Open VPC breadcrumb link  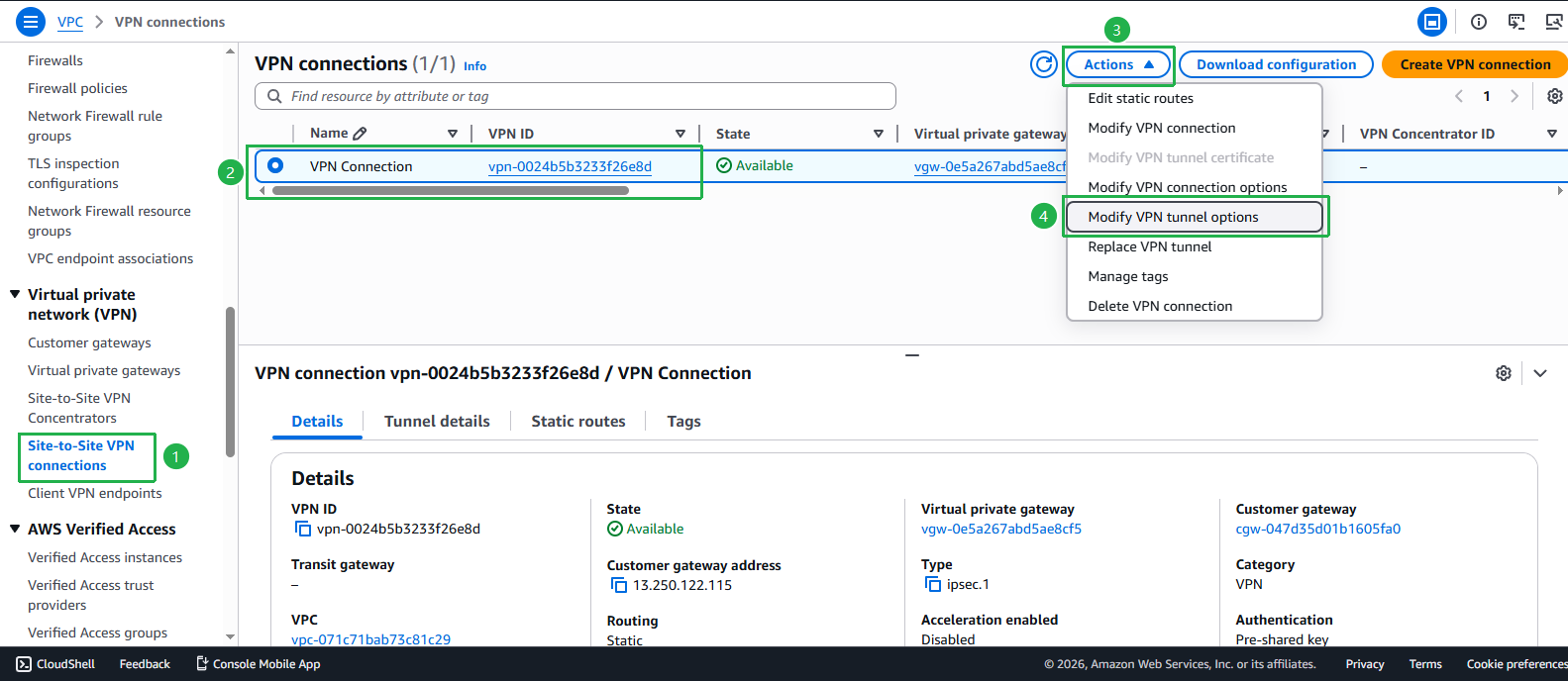(x=70, y=22)
